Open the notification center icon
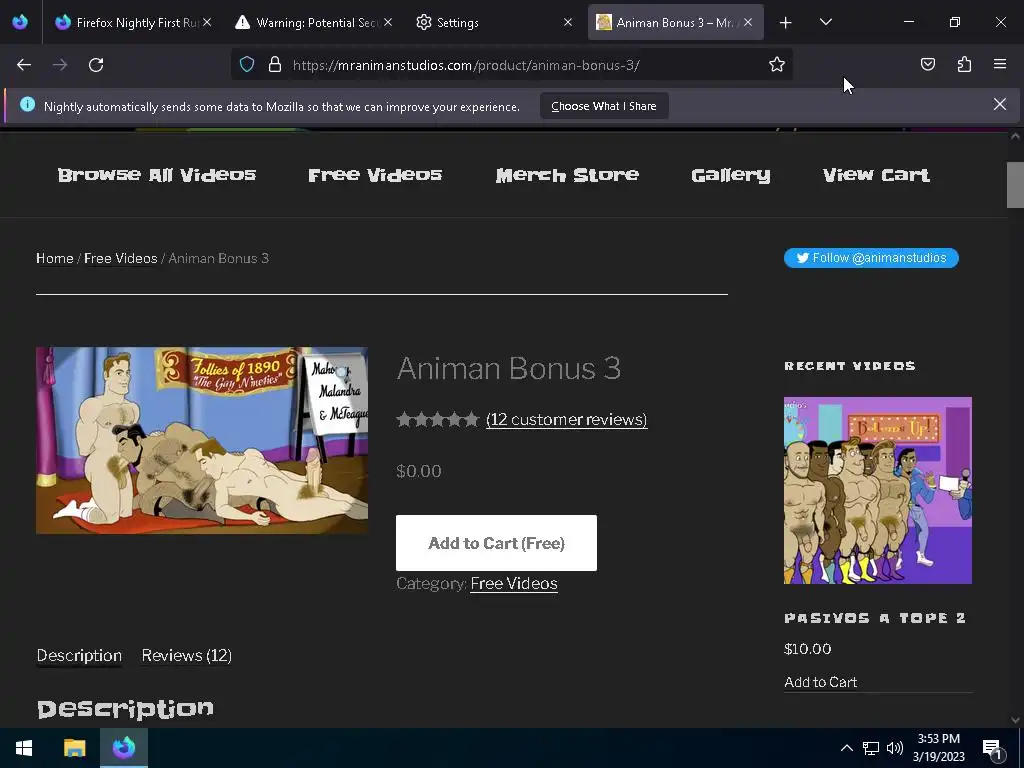Image resolution: width=1024 pixels, height=768 pixels. pos(992,748)
